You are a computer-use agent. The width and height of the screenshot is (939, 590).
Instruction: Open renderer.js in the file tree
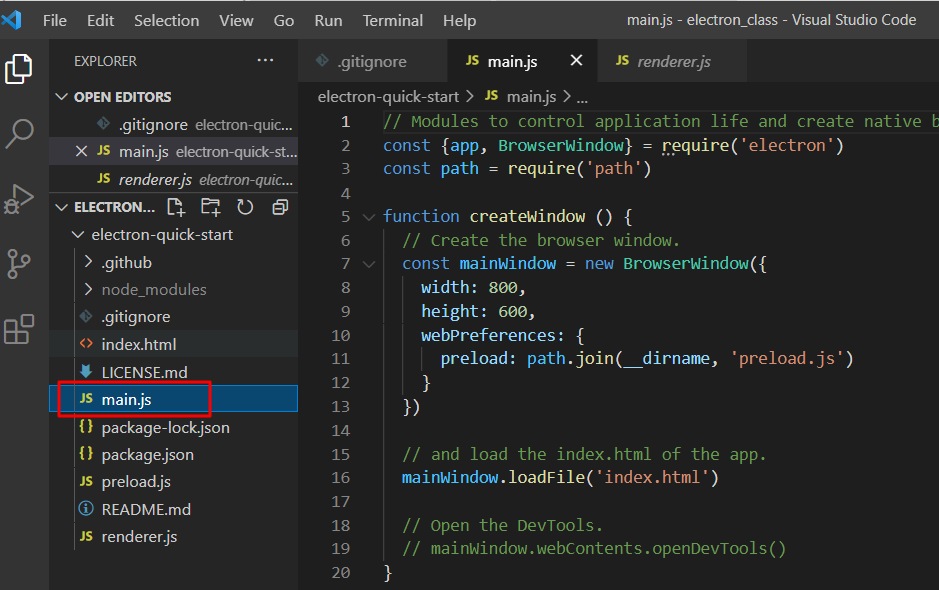[174, 537]
